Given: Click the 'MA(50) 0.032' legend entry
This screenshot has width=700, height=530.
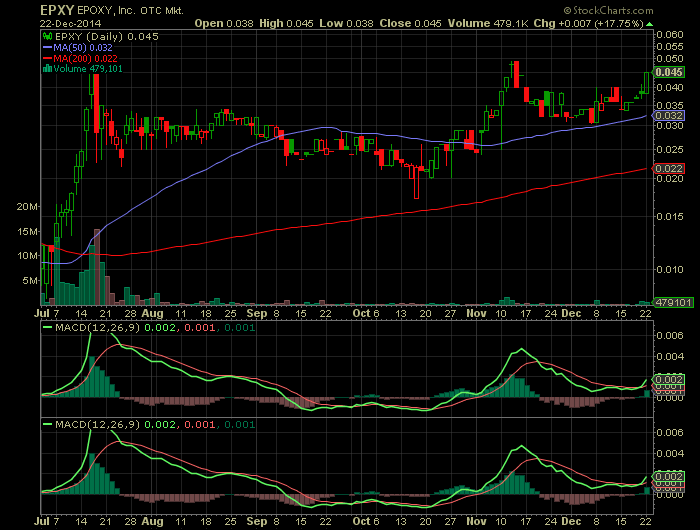Looking at the screenshot, I should (83, 47).
